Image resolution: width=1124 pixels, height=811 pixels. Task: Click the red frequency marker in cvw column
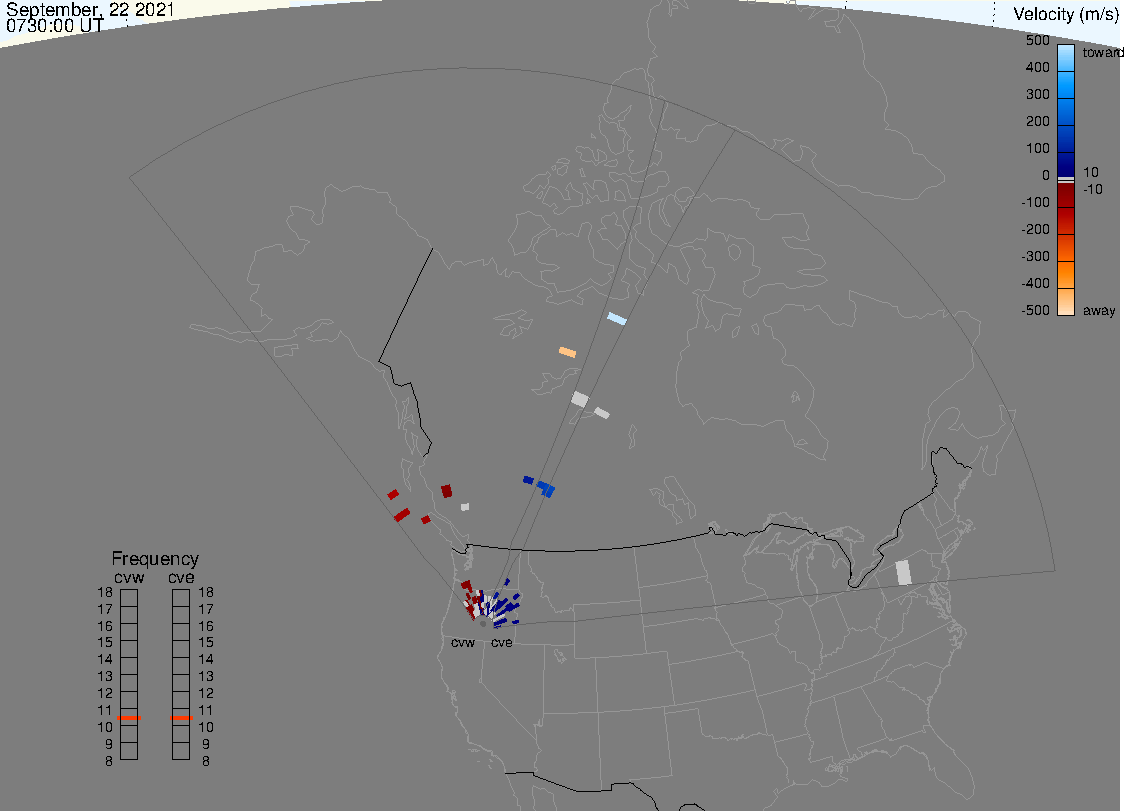(129, 717)
